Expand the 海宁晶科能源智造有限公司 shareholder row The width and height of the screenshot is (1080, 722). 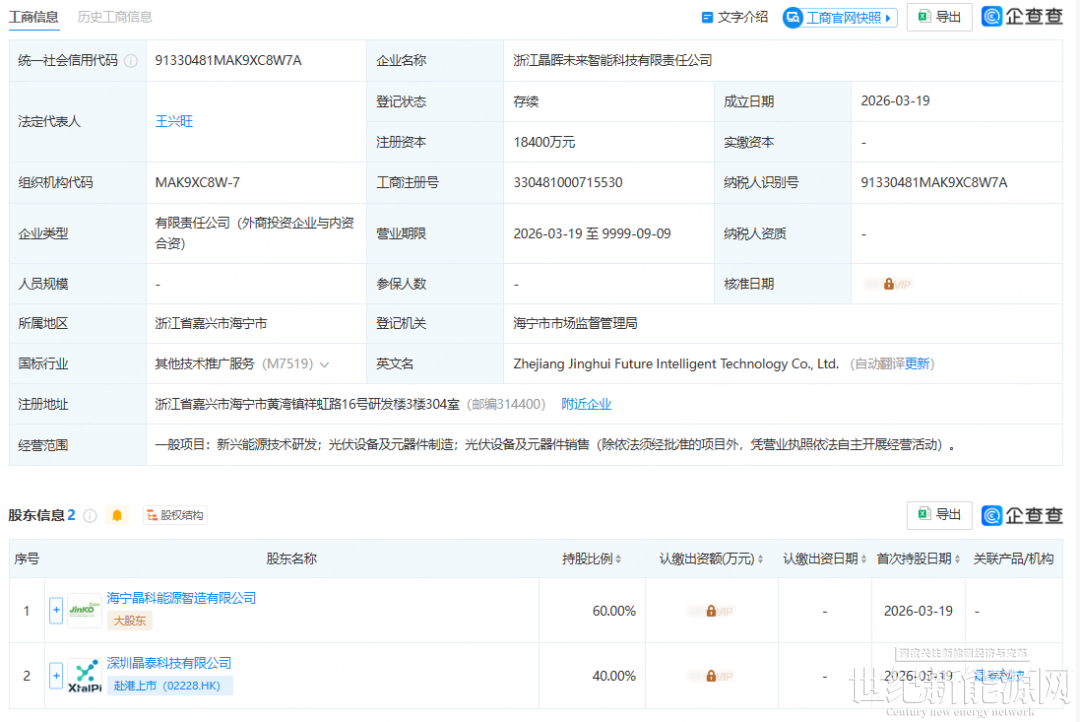coord(56,610)
